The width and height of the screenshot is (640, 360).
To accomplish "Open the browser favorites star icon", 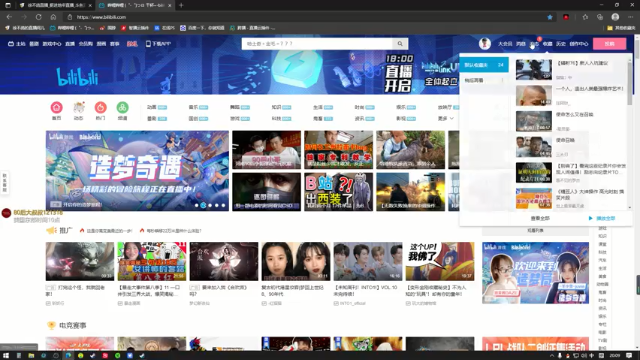I will coord(585,17).
